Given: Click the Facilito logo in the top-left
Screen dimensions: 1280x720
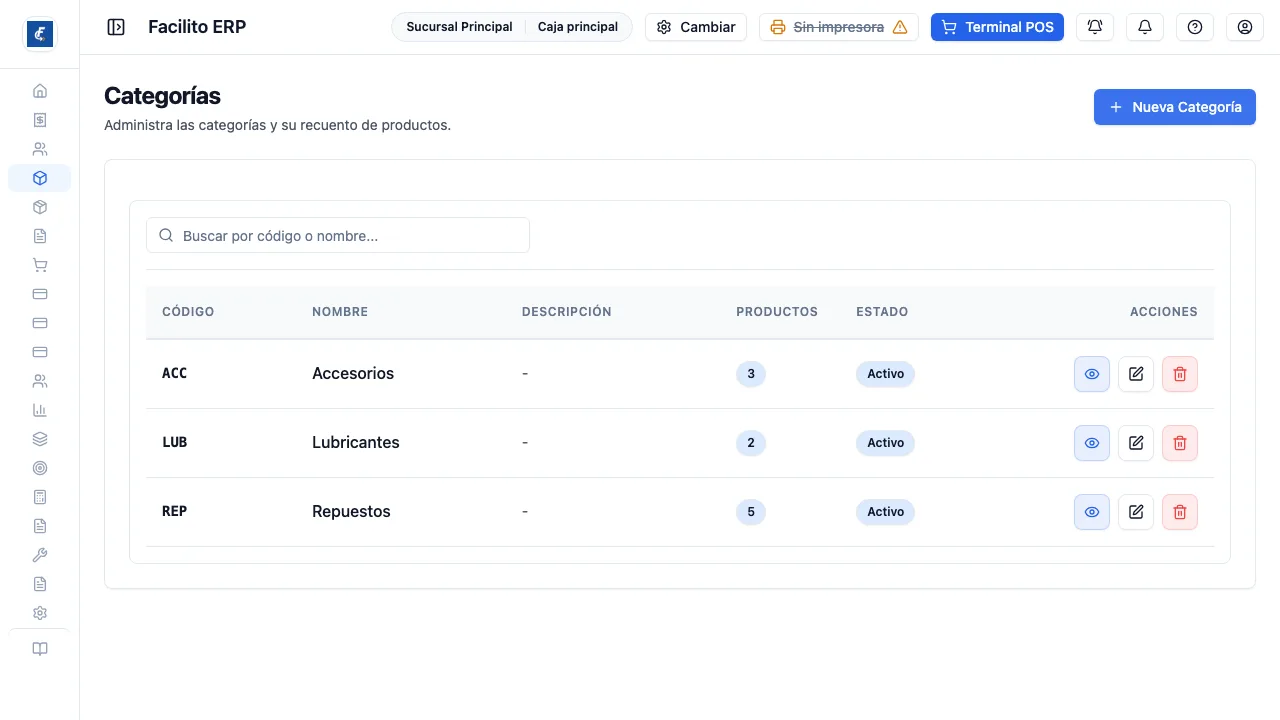Looking at the screenshot, I should point(40,34).
